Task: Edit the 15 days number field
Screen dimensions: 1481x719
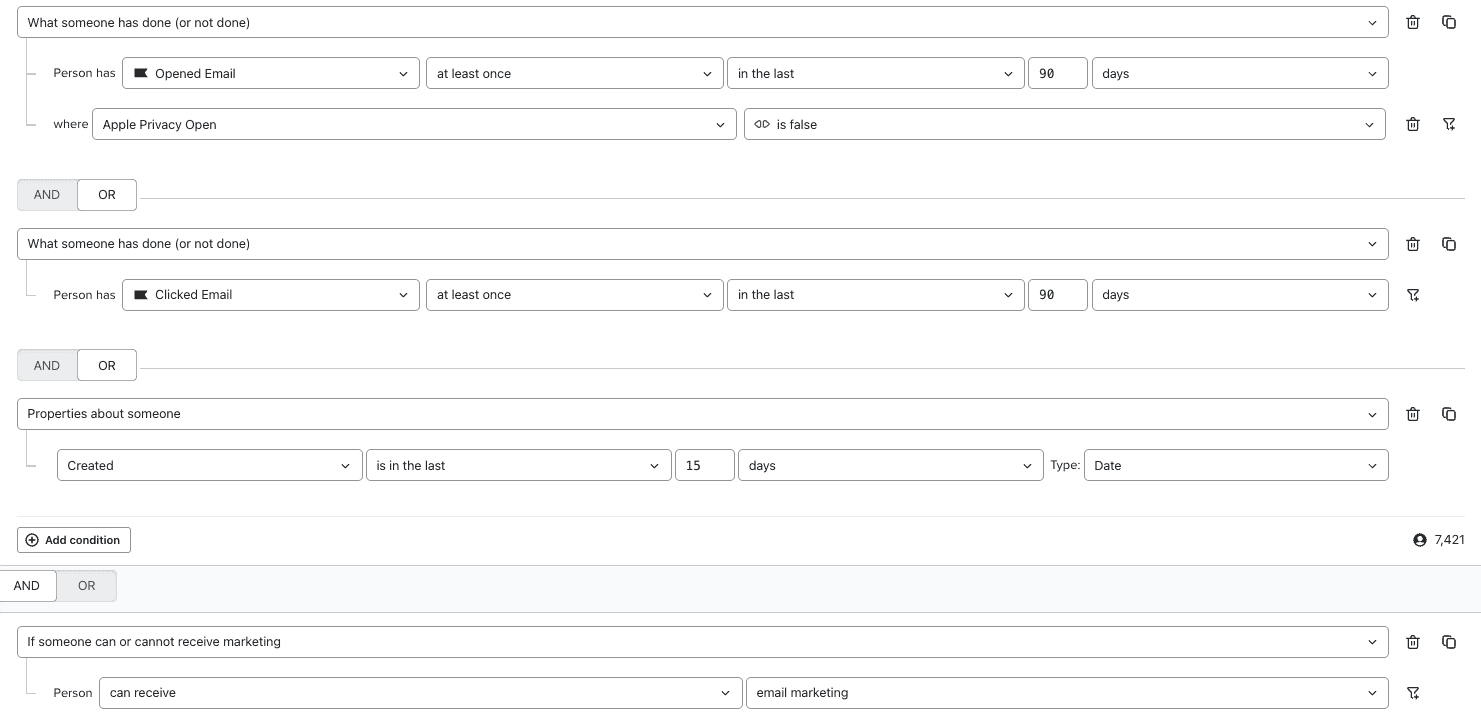Action: pyautogui.click(x=704, y=466)
